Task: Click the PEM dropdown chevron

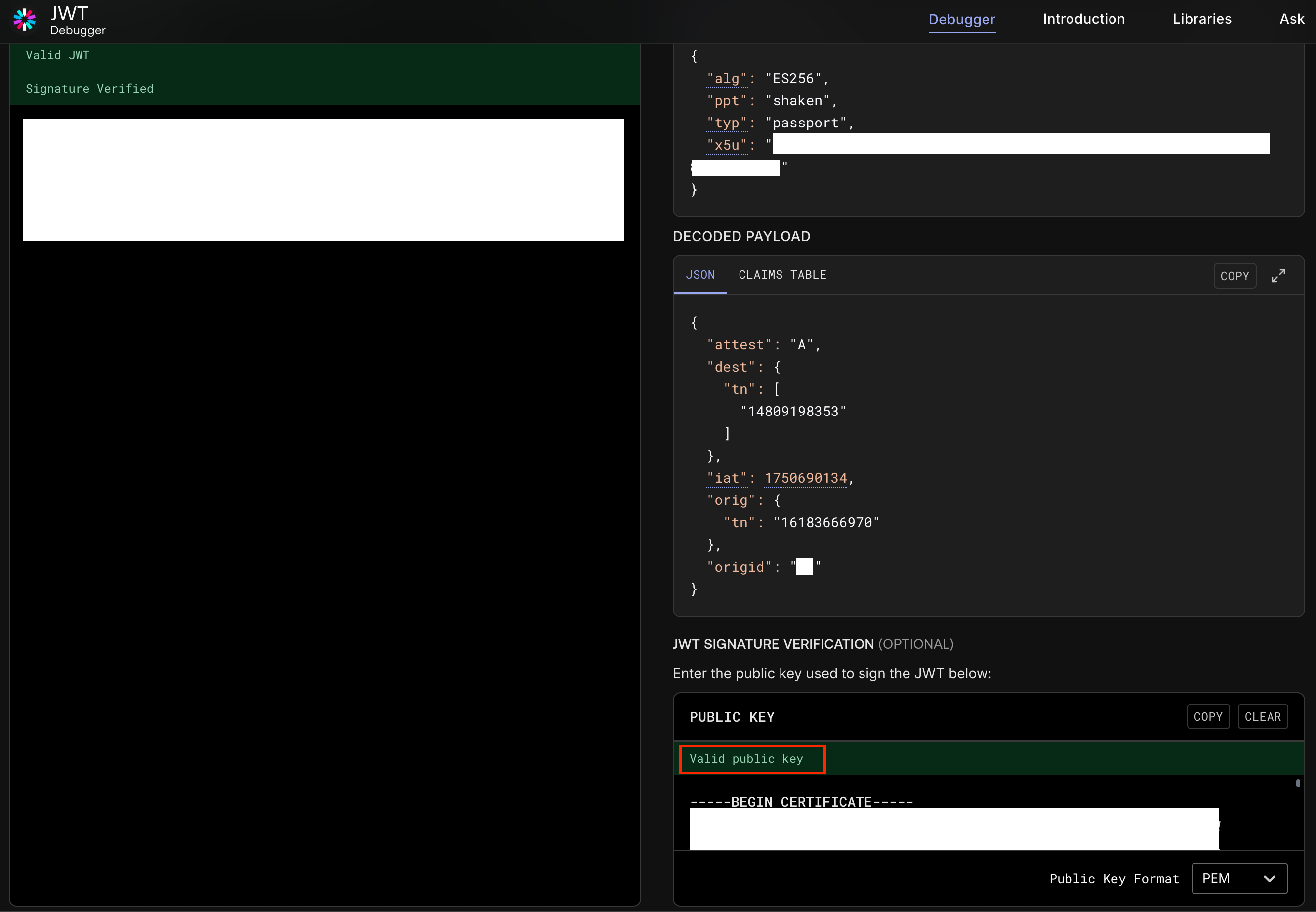Action: 1269,879
